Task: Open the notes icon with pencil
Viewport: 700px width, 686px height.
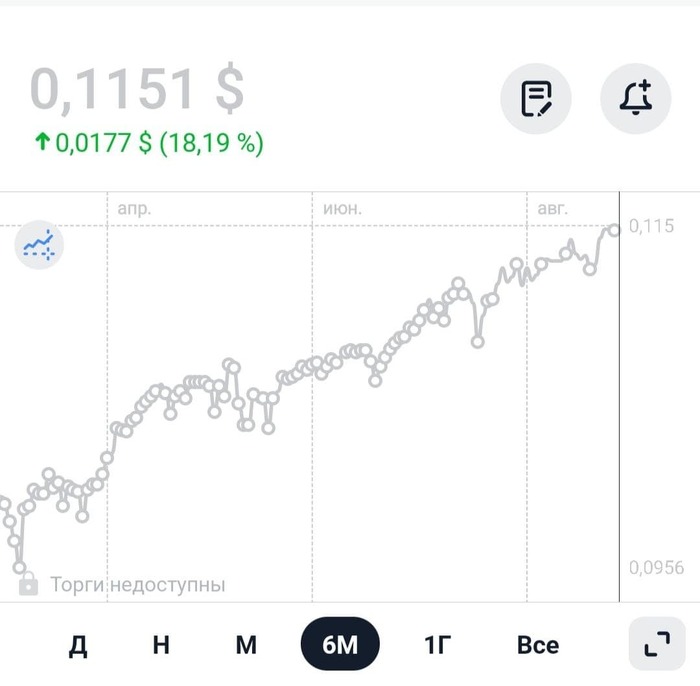Action: [536, 99]
